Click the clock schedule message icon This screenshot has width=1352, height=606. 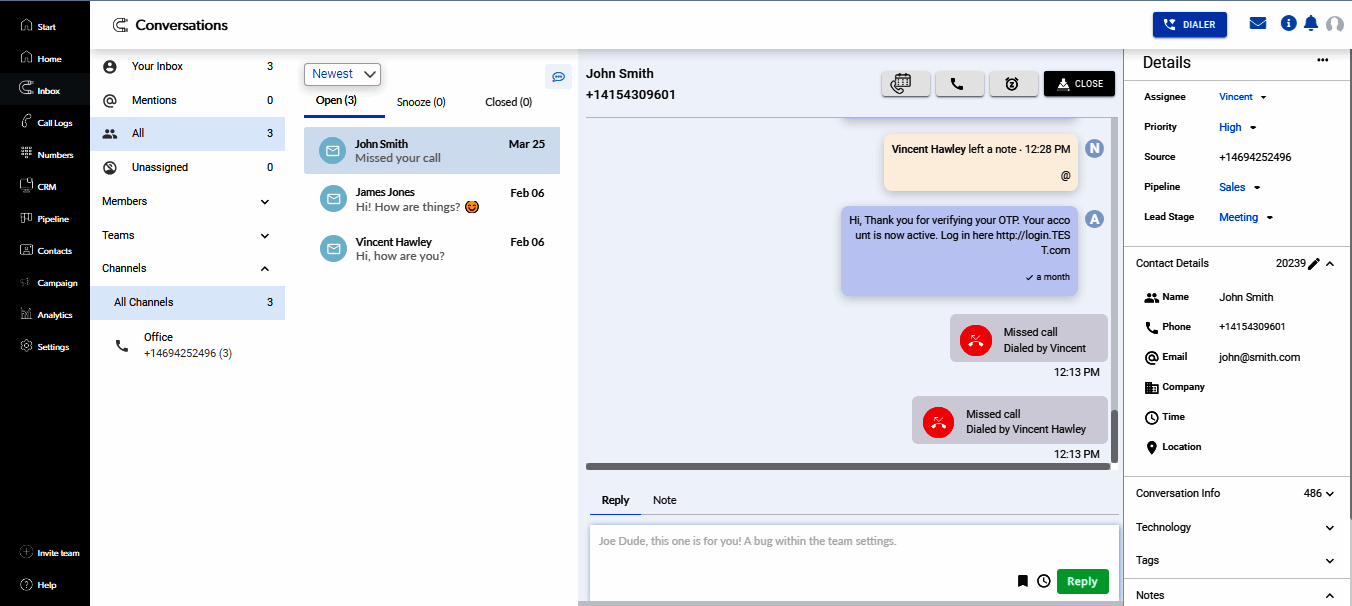1043,581
